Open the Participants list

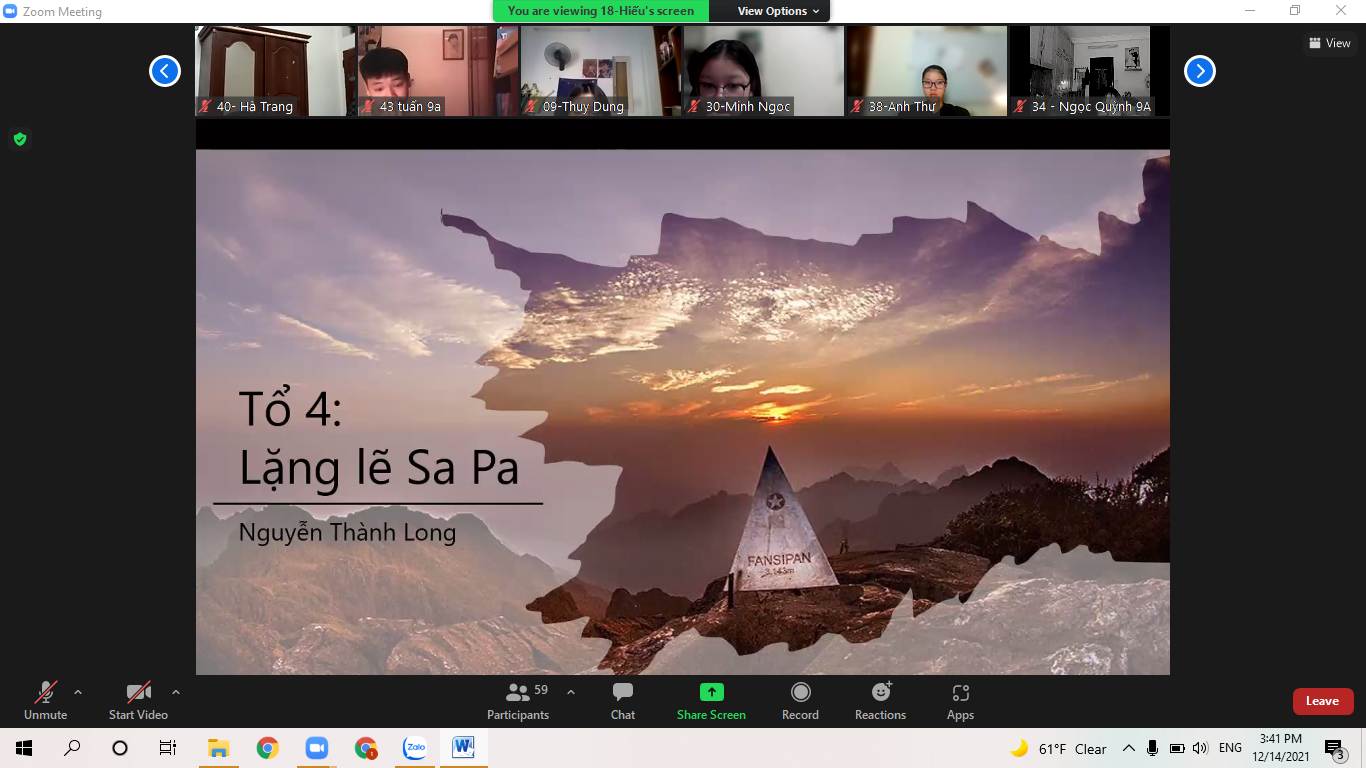coord(518,700)
